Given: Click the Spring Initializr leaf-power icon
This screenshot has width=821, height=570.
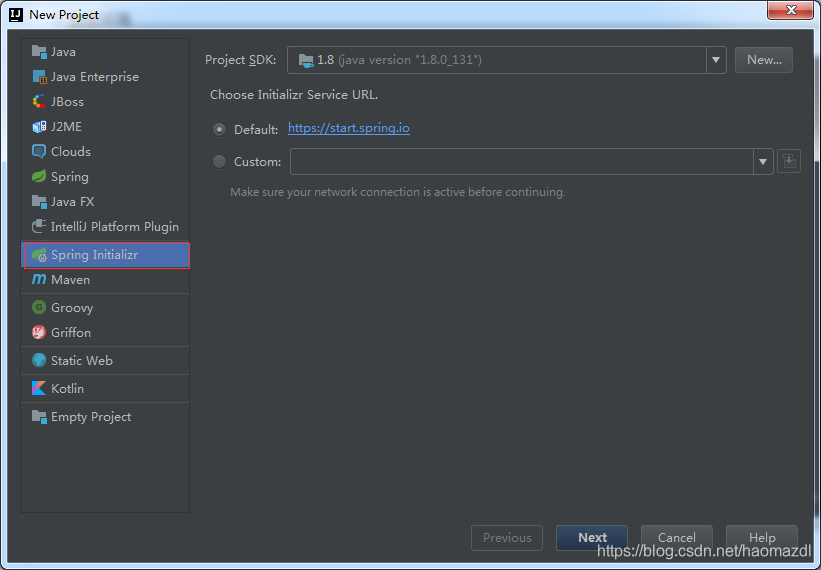Looking at the screenshot, I should tap(39, 255).
